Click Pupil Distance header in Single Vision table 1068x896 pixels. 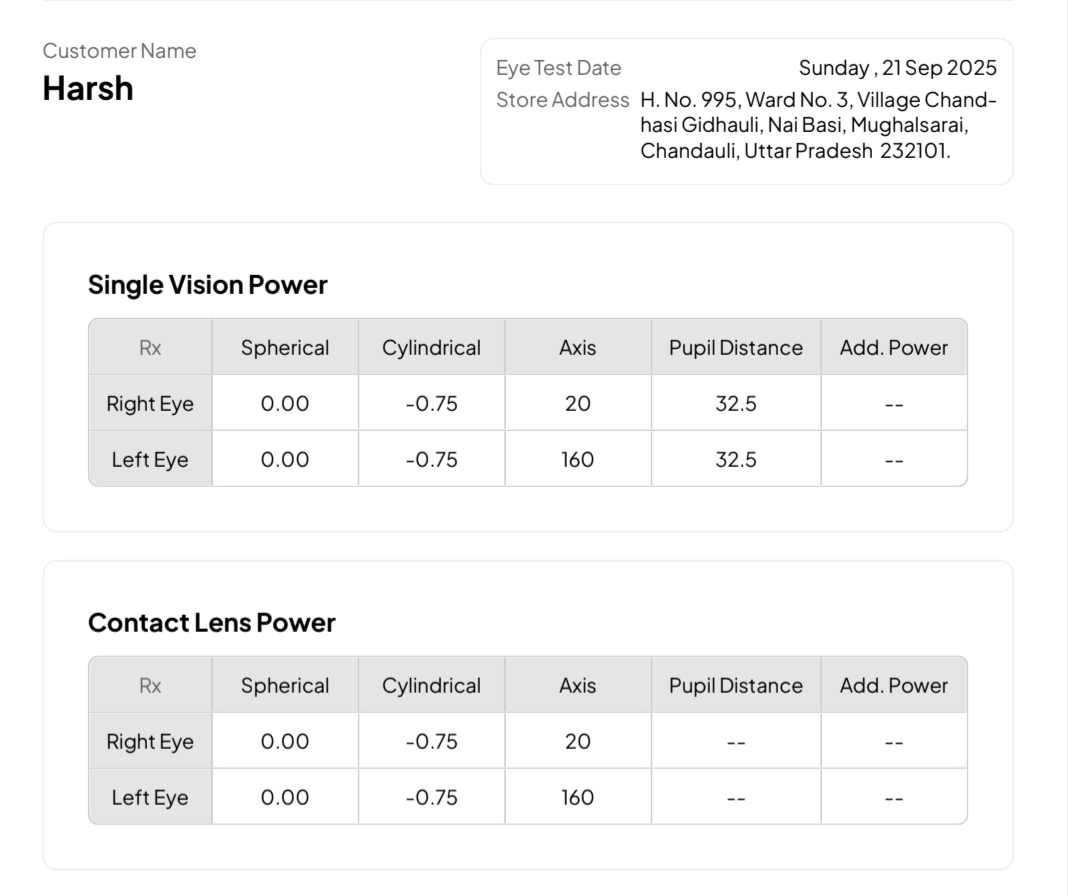point(736,348)
